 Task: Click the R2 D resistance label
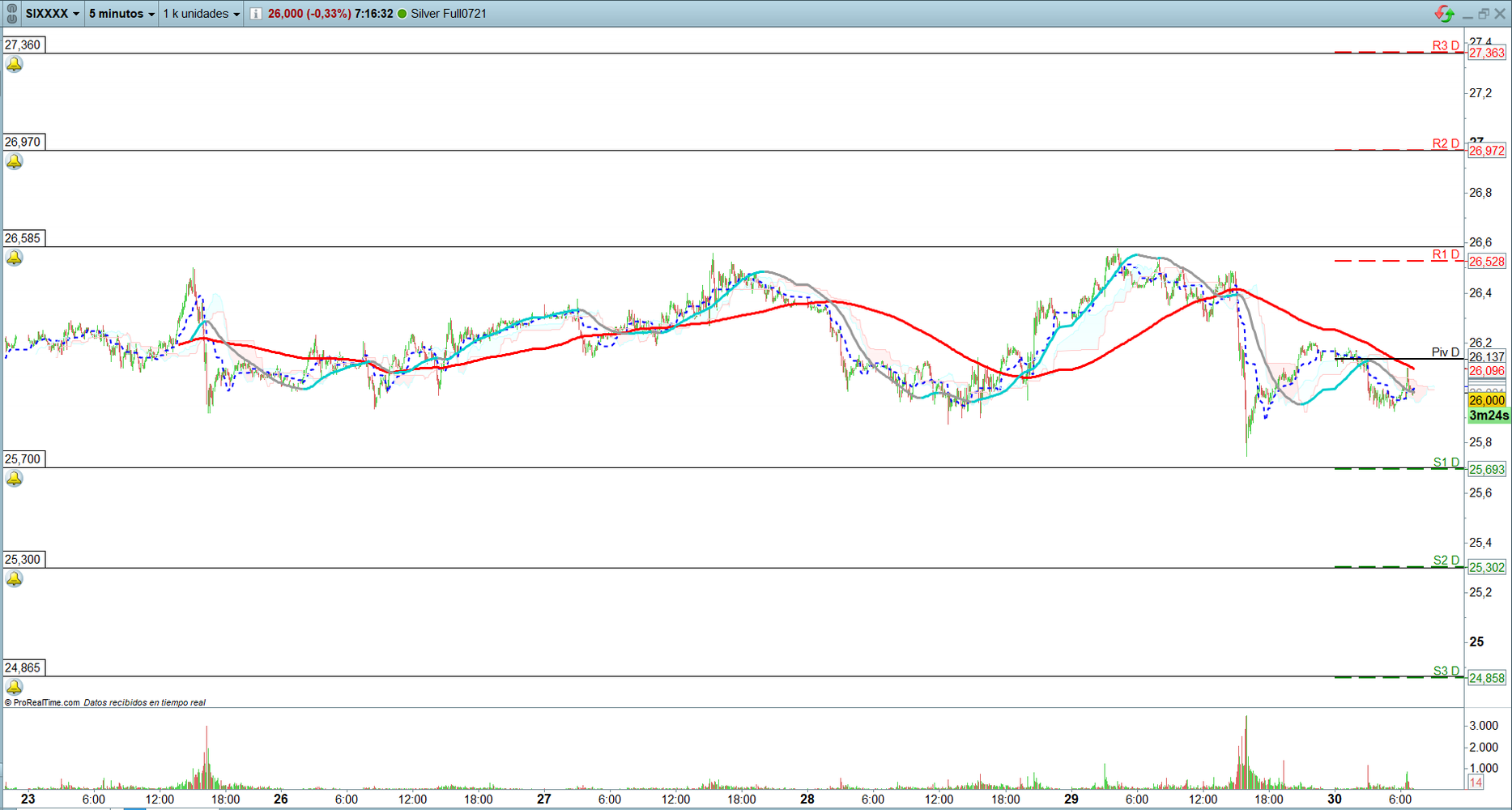click(x=1446, y=143)
